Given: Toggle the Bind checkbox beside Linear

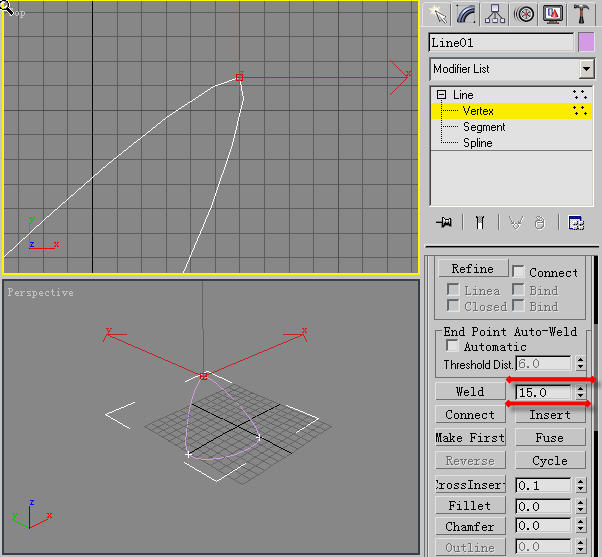Looking at the screenshot, I should click(x=518, y=289).
